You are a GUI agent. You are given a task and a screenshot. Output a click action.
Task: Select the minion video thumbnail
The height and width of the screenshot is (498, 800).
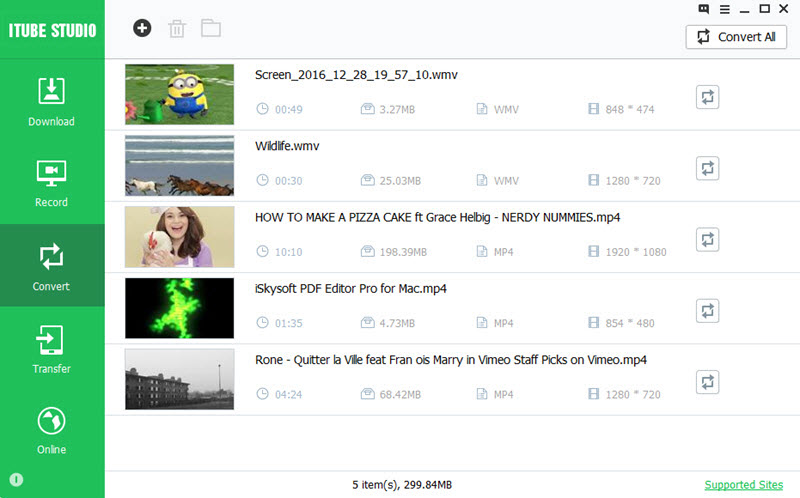tap(180, 94)
